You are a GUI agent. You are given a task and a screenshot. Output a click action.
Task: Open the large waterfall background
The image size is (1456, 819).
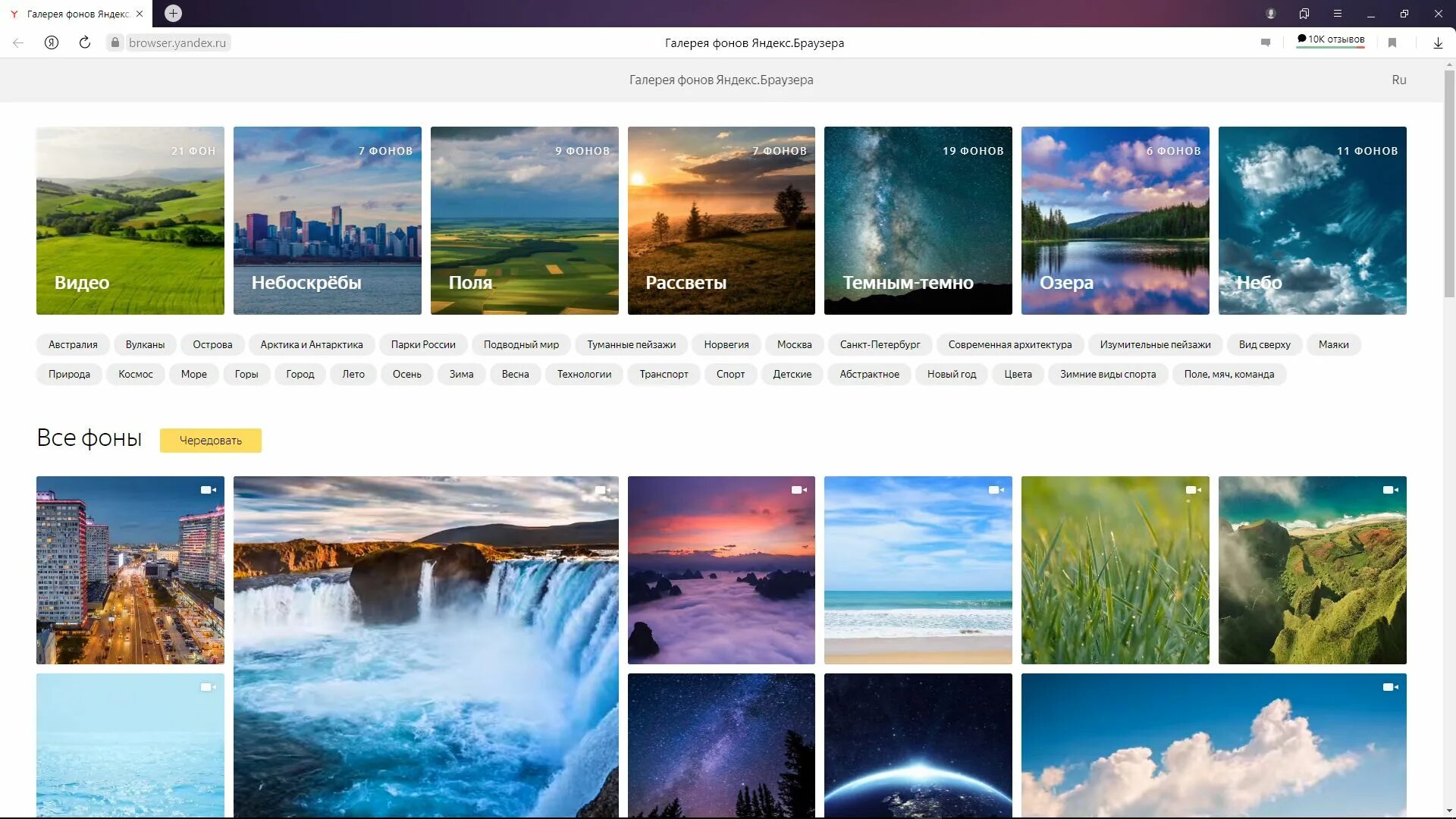[x=426, y=647]
